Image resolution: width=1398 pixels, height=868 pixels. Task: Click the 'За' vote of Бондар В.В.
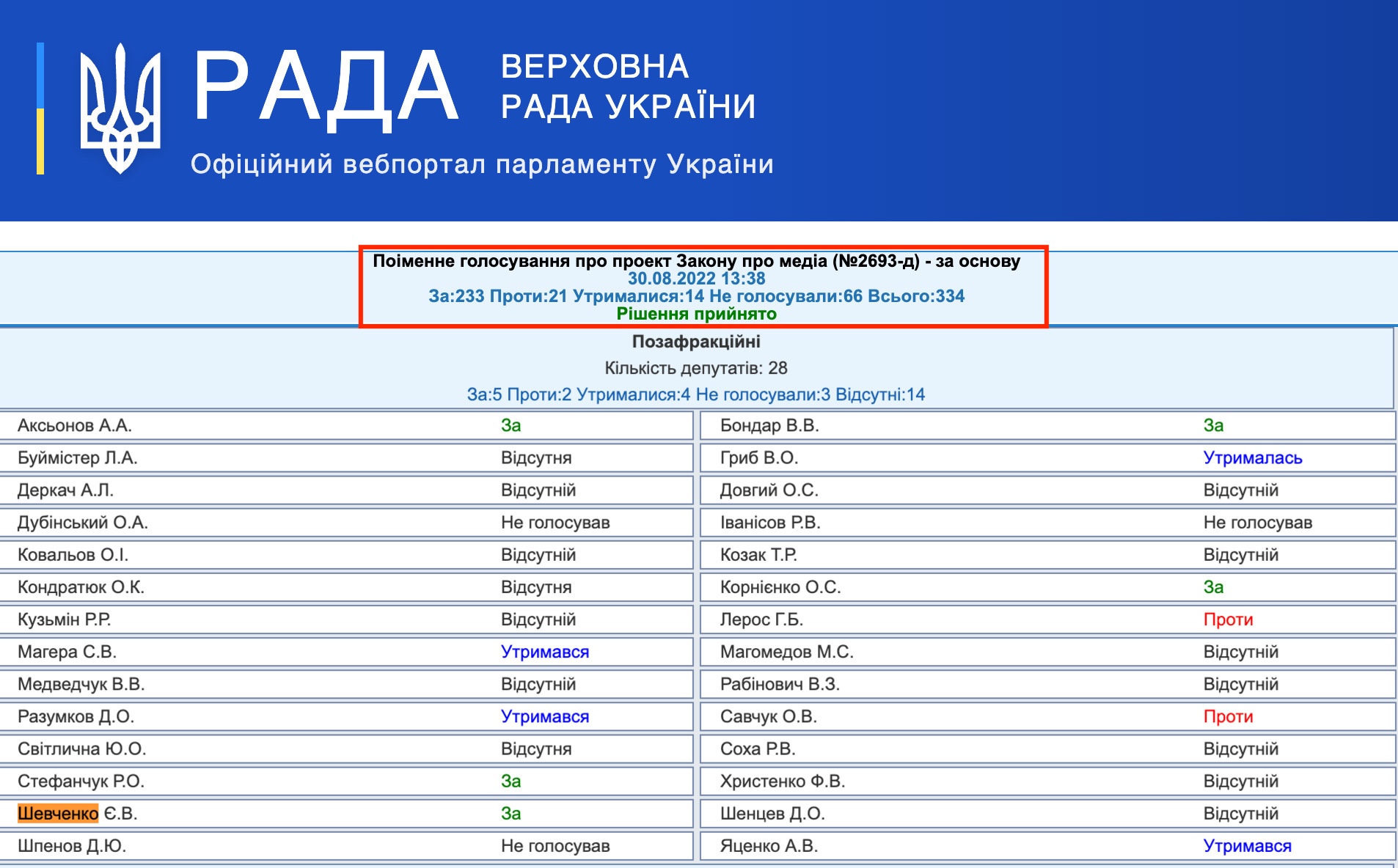[x=1214, y=425]
